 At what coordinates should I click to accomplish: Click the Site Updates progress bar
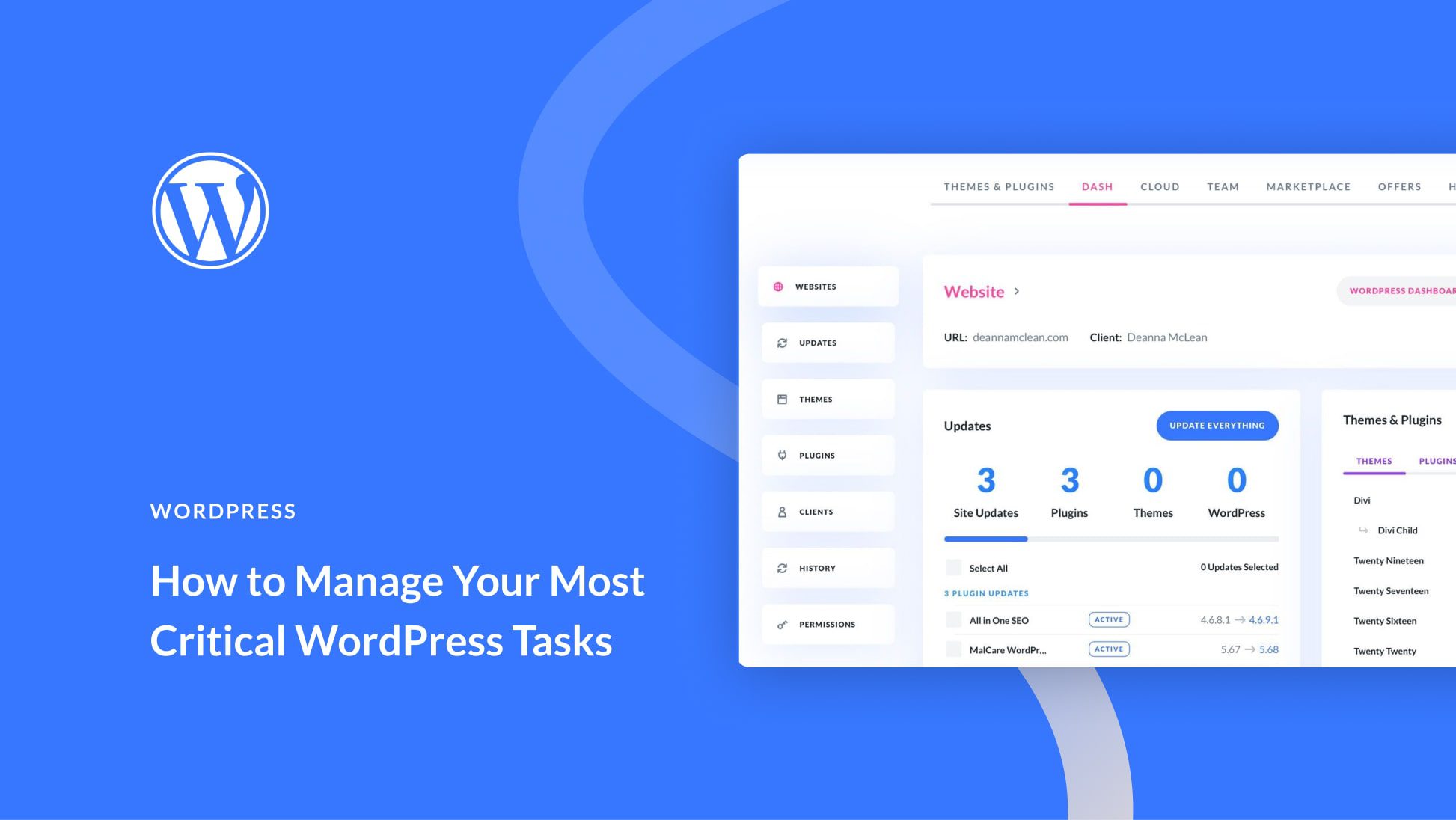986,539
